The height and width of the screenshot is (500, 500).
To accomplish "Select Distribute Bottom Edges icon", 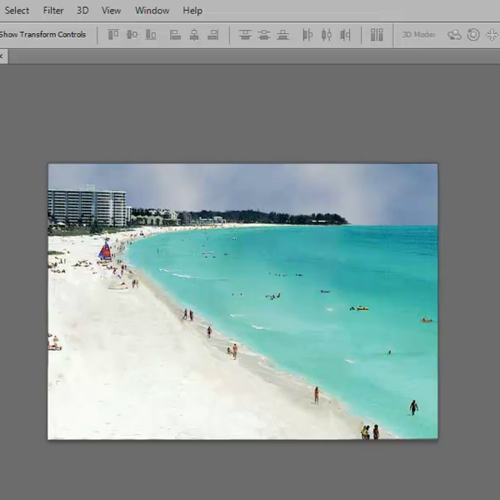I will pyautogui.click(x=283, y=34).
